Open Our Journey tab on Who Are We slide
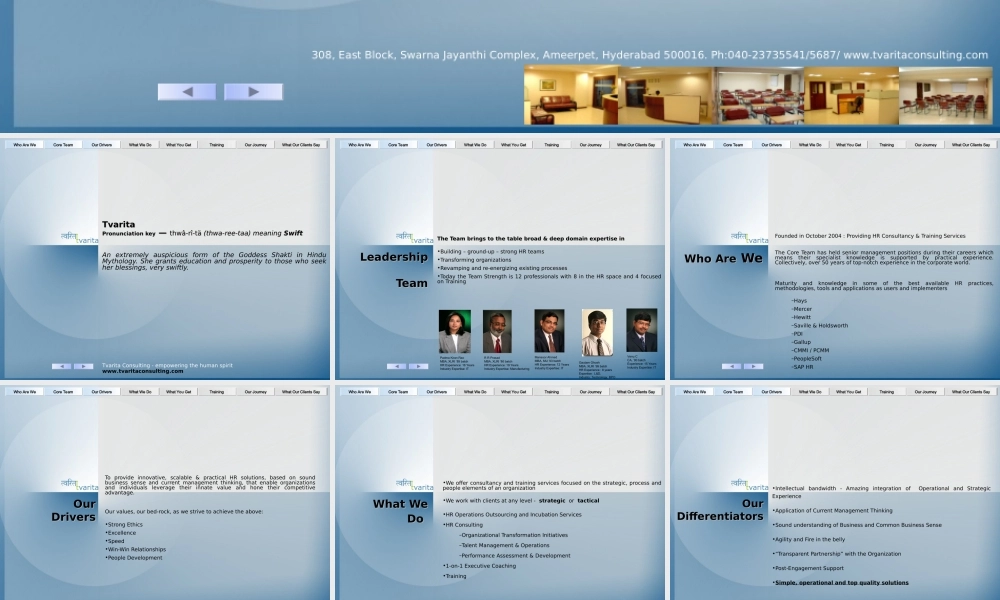The height and width of the screenshot is (600, 1000). (924, 145)
